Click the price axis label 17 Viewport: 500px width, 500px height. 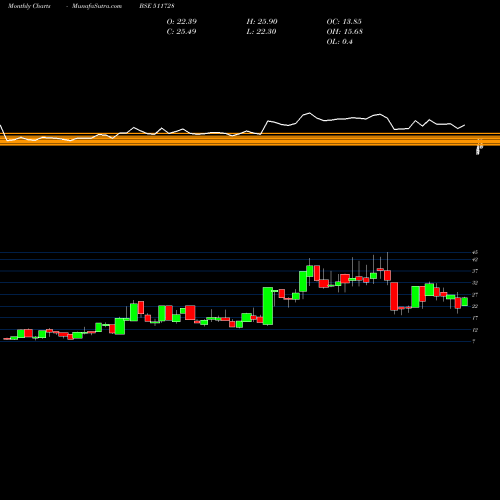(x=475, y=318)
